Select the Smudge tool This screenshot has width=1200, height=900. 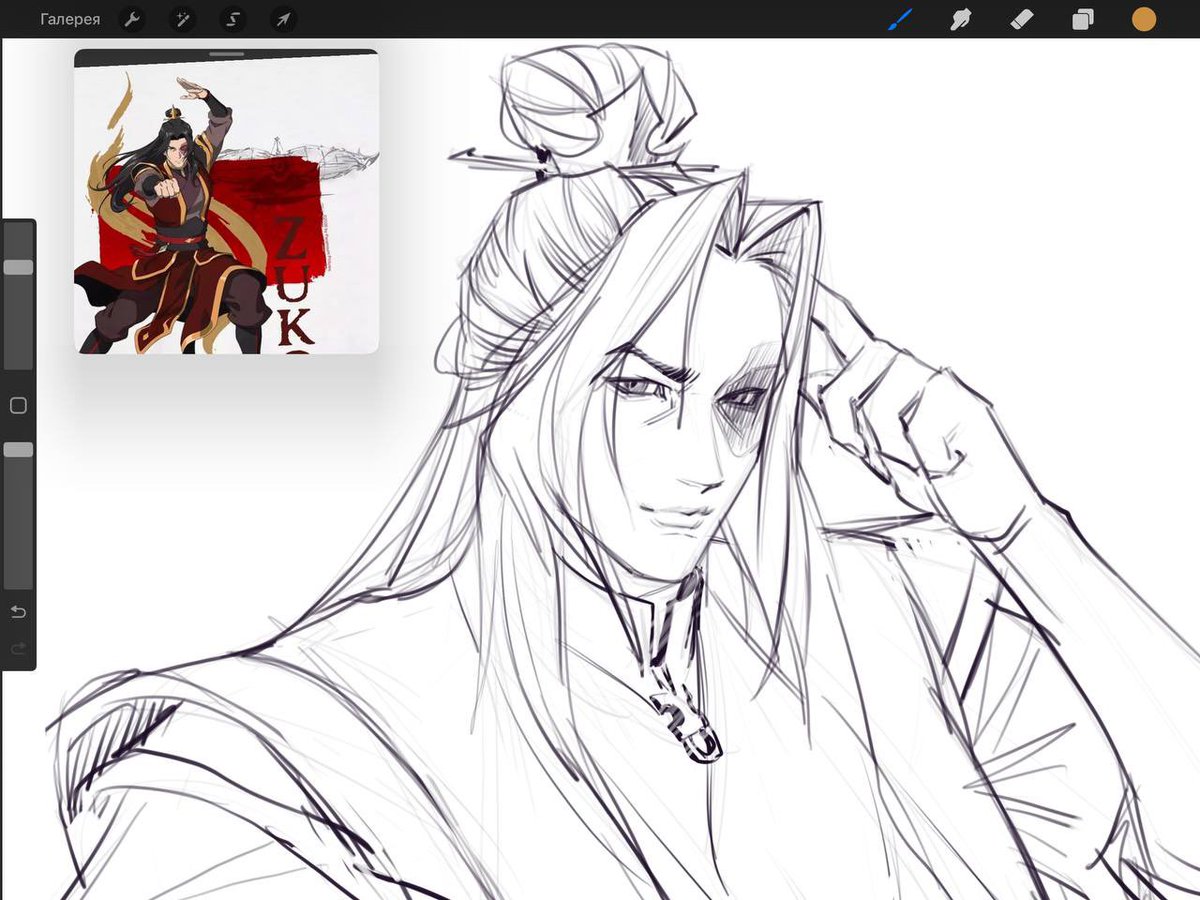[962, 19]
